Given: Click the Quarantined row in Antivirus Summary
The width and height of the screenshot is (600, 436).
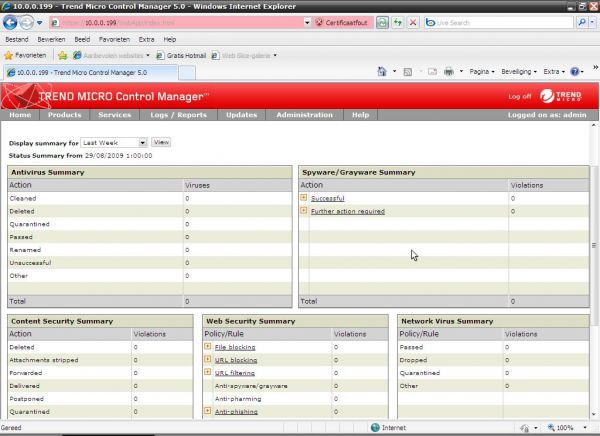Looking at the screenshot, I should coord(150,224).
